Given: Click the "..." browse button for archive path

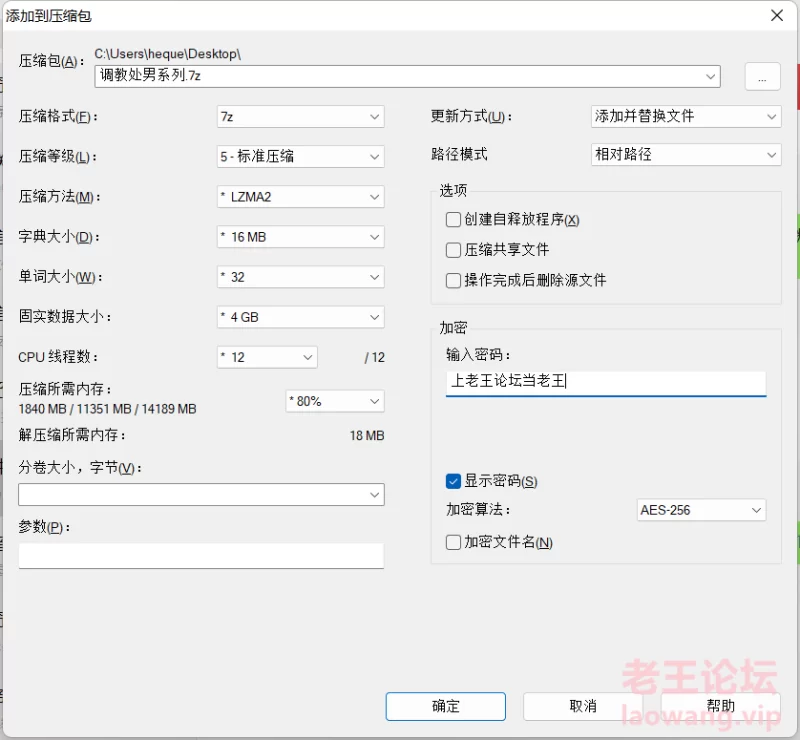Looking at the screenshot, I should [762, 77].
